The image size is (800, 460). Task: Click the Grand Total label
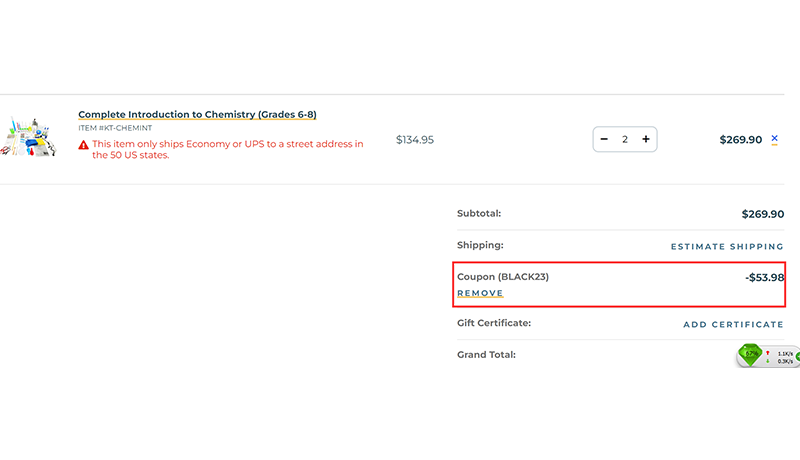485,354
